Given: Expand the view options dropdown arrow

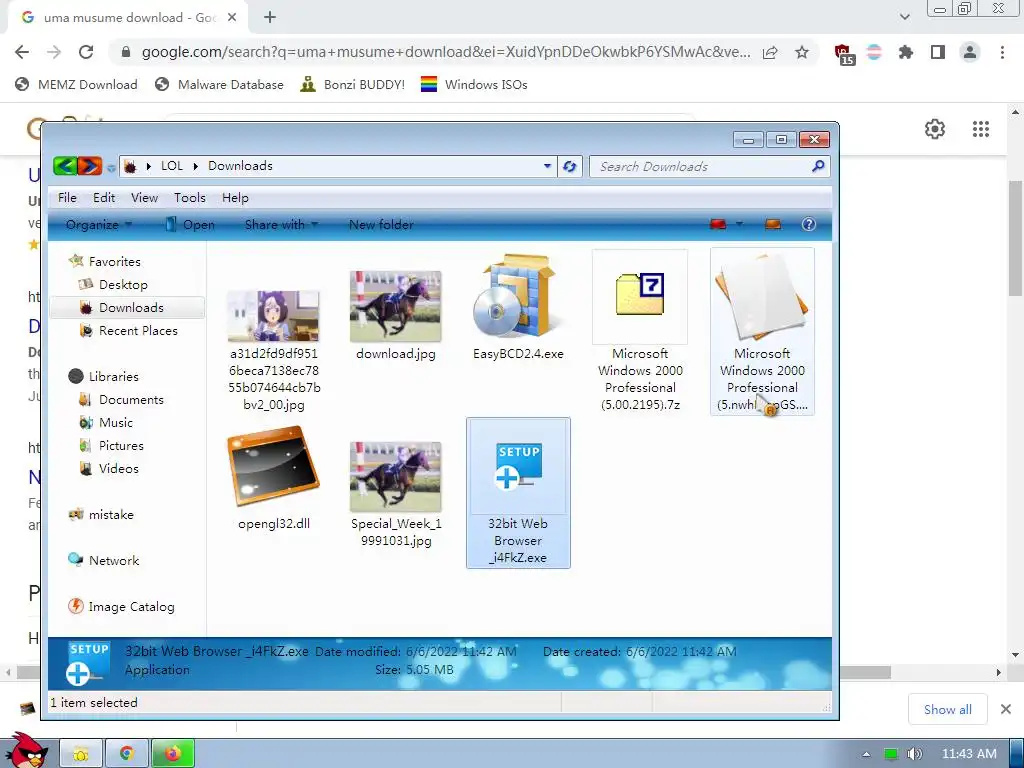Looking at the screenshot, I should click(x=739, y=225).
